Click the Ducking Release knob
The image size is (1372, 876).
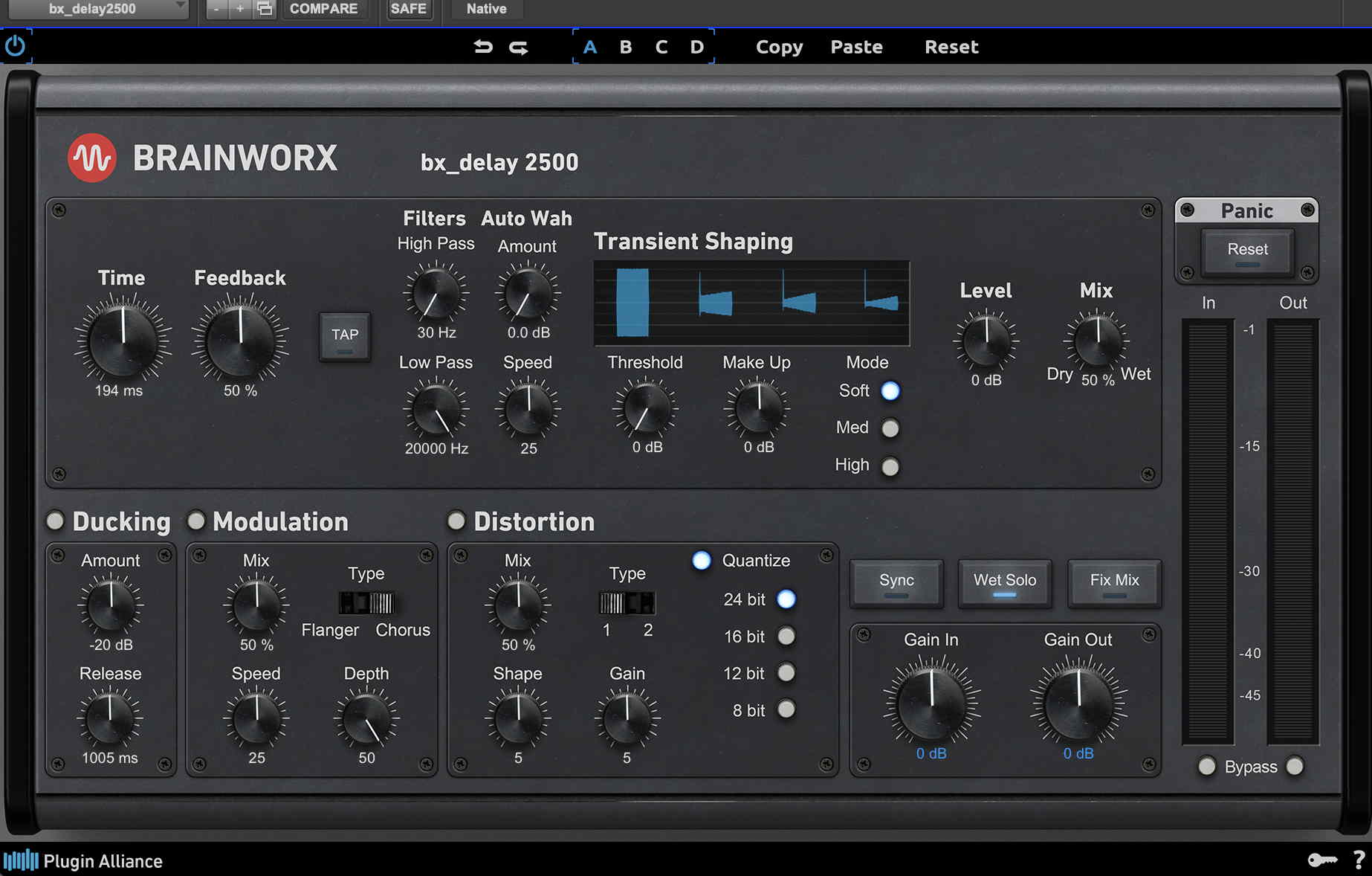click(x=110, y=719)
